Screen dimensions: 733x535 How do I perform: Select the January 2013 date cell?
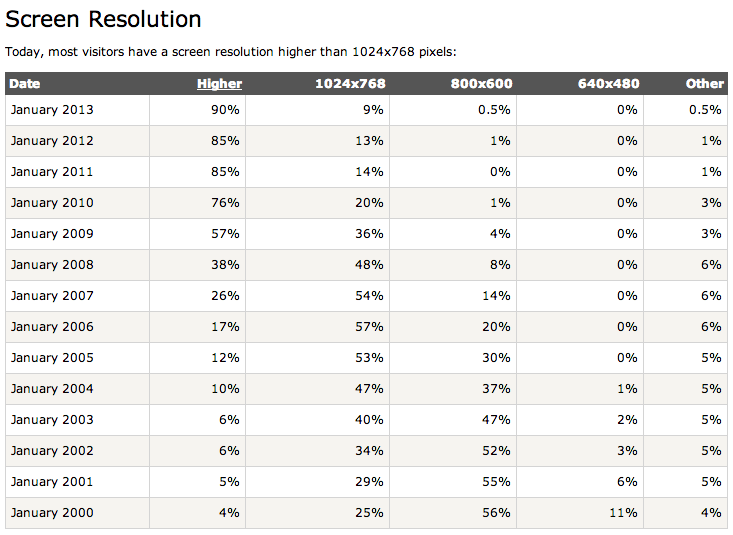pyautogui.click(x=52, y=110)
